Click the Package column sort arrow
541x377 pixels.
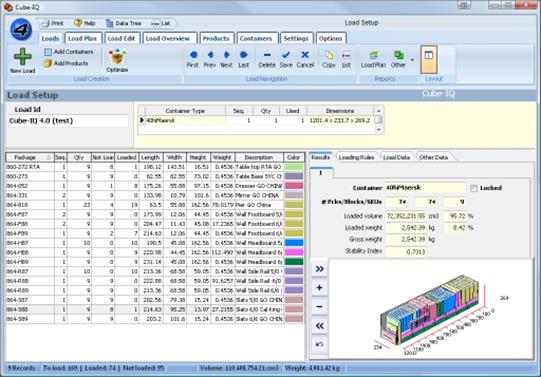pyautogui.click(x=49, y=158)
